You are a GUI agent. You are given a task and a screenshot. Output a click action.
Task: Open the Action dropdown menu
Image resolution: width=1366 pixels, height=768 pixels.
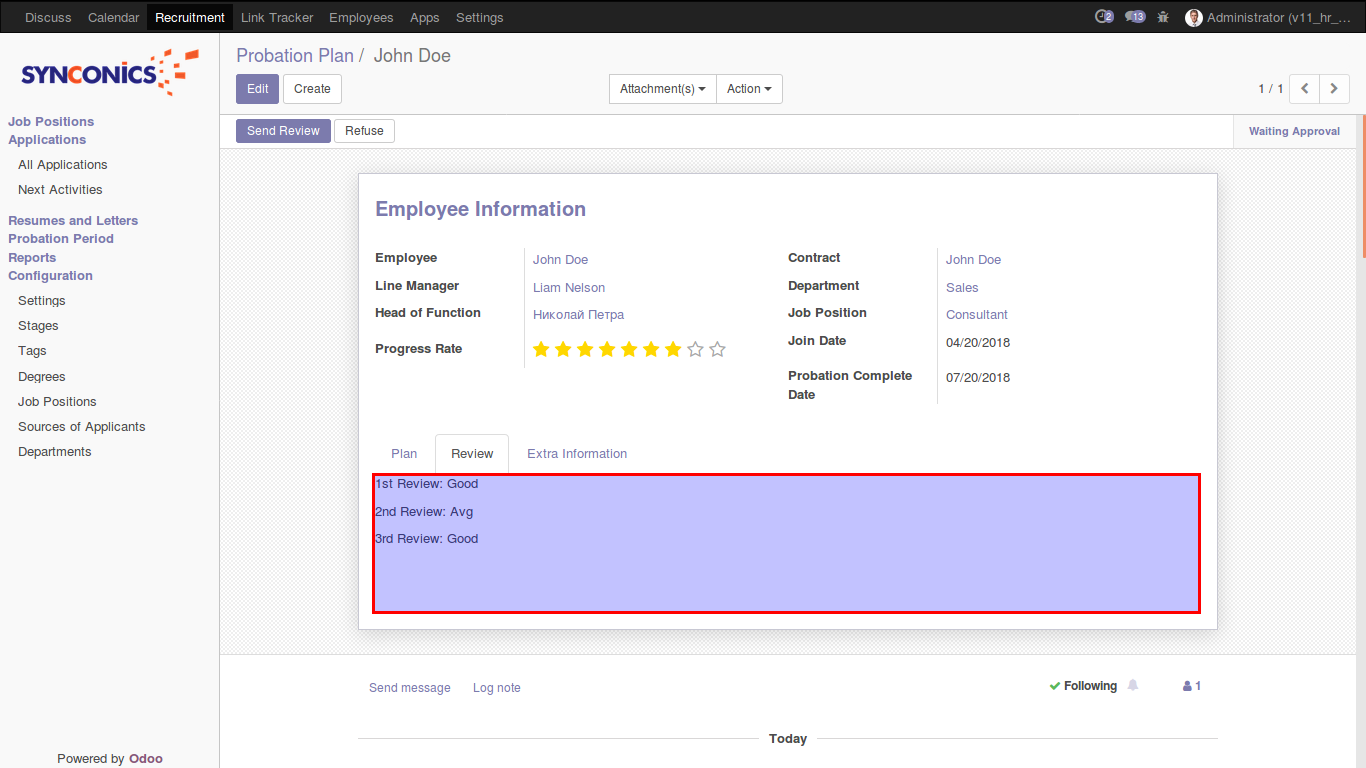click(x=749, y=89)
